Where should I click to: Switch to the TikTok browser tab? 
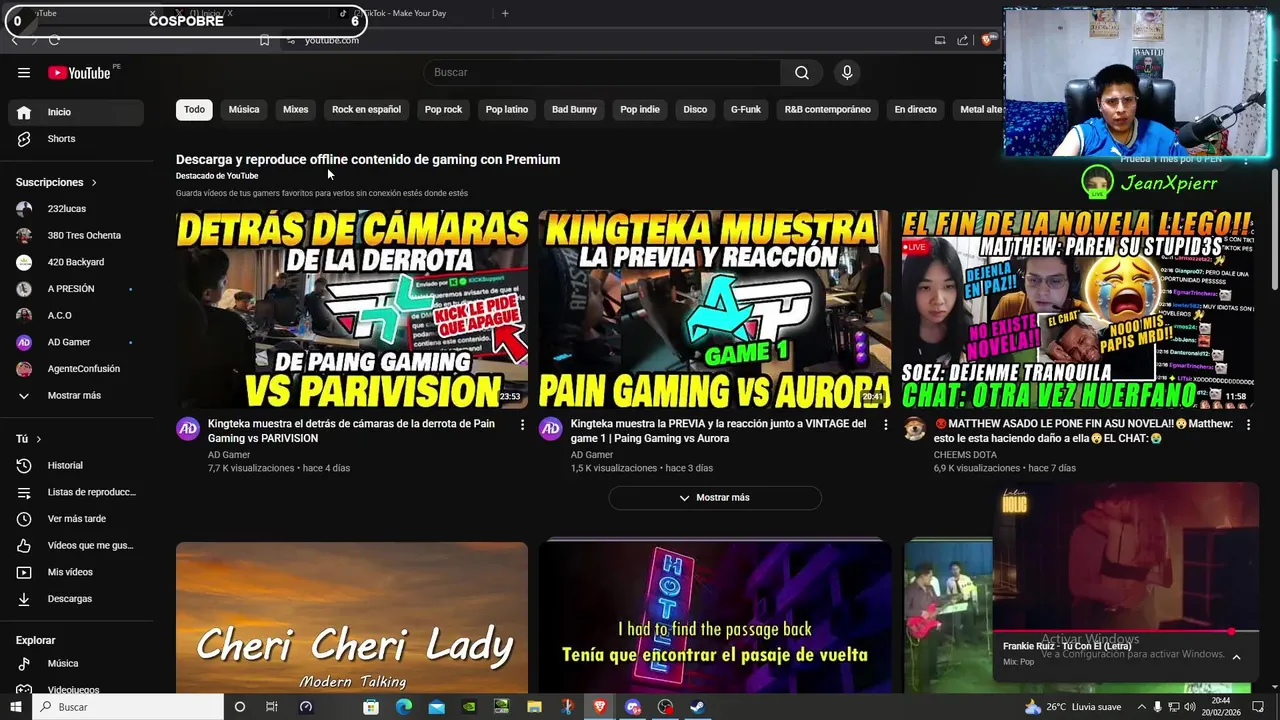tap(410, 13)
